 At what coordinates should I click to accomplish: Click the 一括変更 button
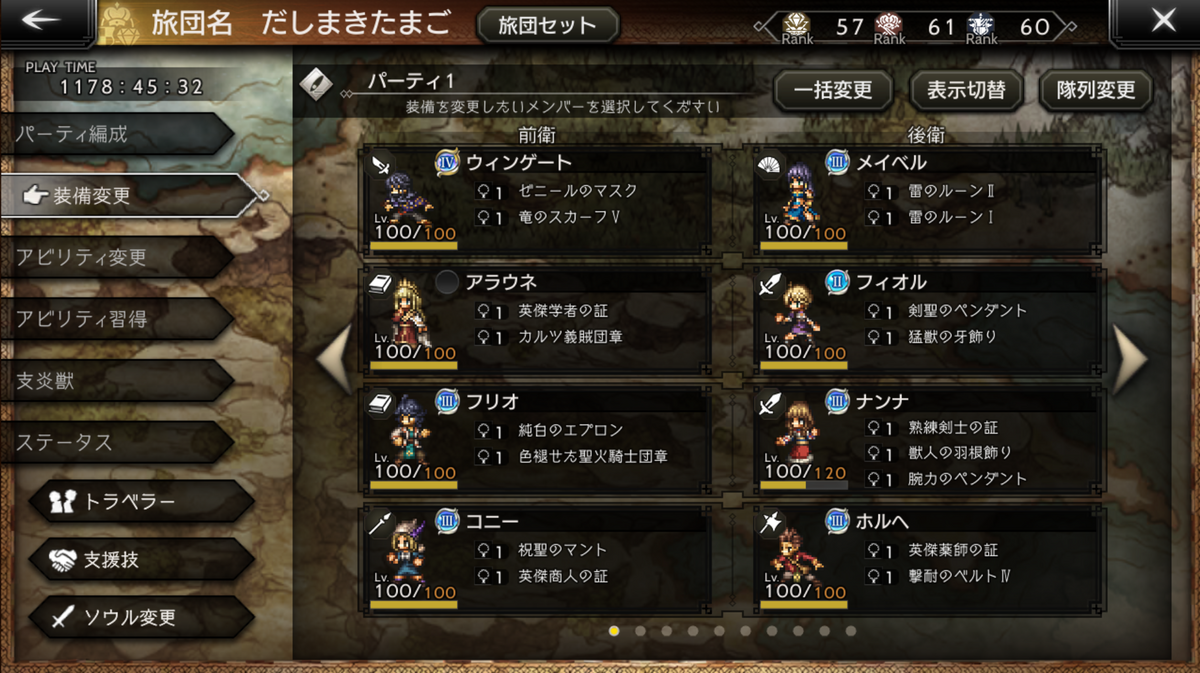tap(833, 90)
